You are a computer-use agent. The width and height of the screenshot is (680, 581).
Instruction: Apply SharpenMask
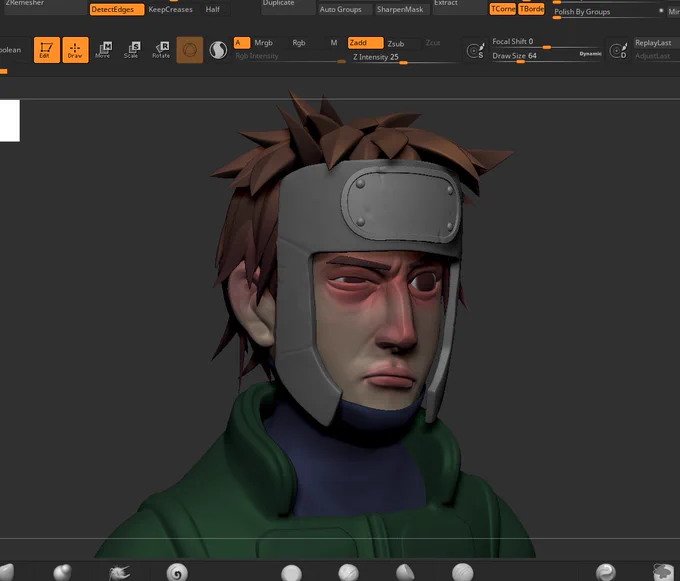coord(402,9)
